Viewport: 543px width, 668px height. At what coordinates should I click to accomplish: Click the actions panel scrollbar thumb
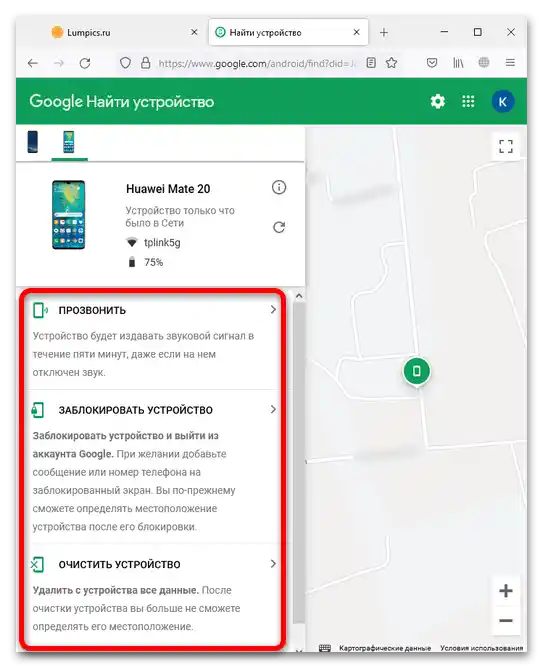tap(299, 462)
